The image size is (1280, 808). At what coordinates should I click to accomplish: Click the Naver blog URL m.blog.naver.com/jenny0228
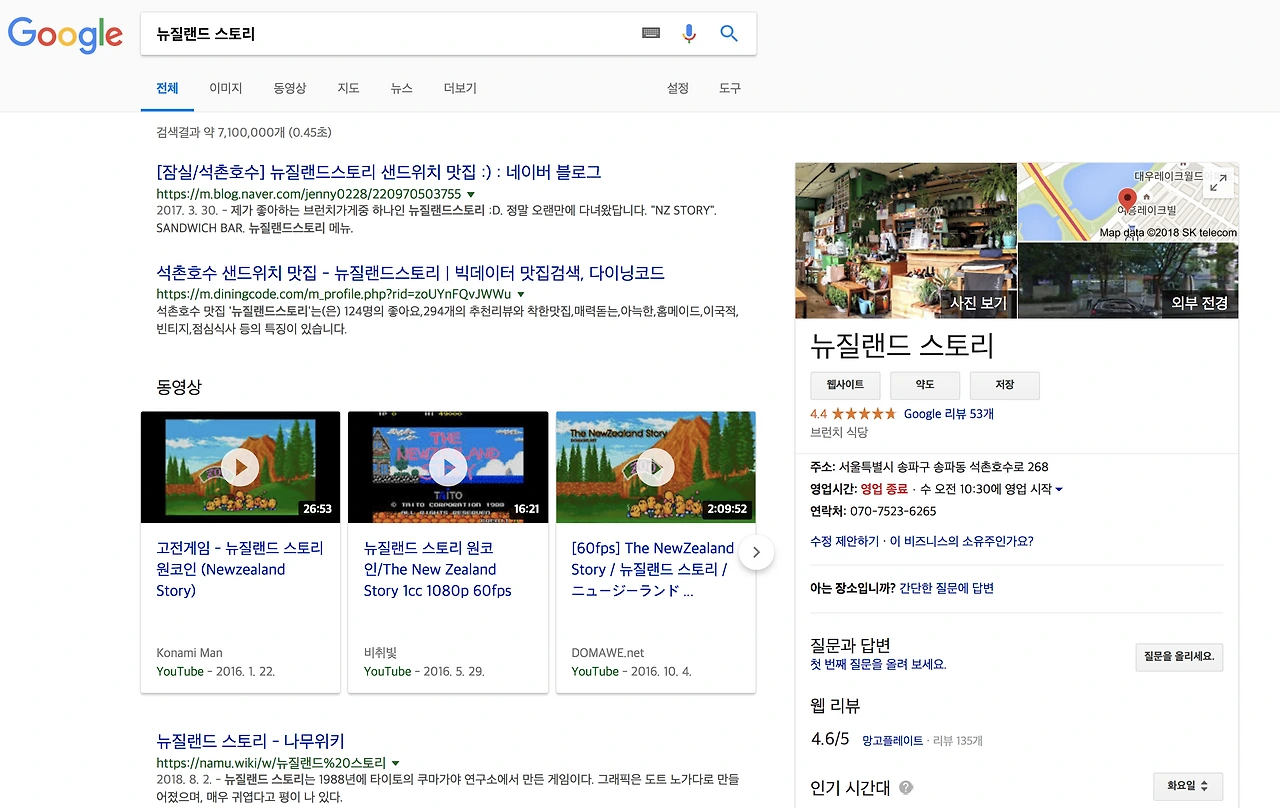pos(309,194)
